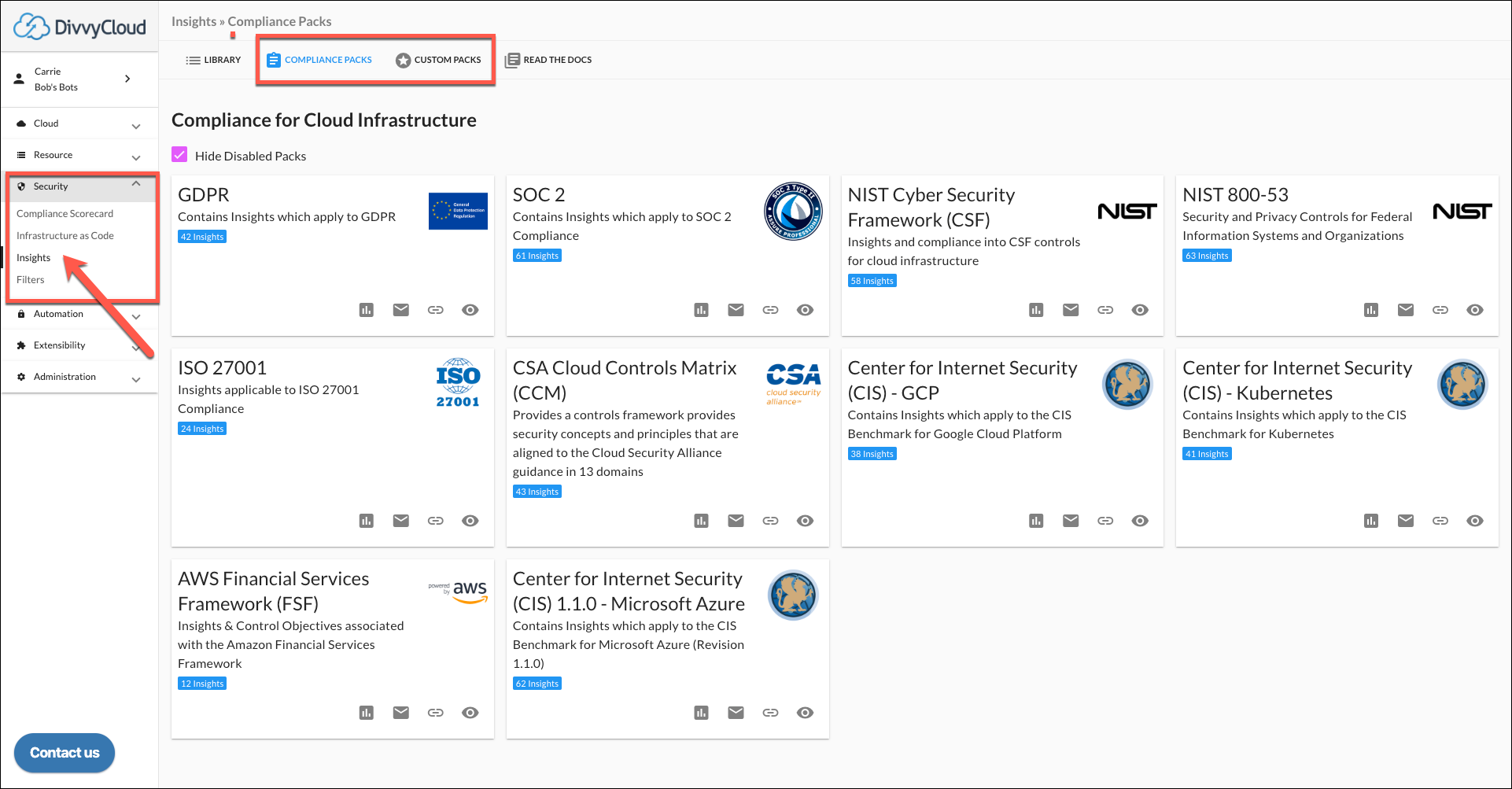Click the 42 Insights badge on GDPR

(202, 237)
